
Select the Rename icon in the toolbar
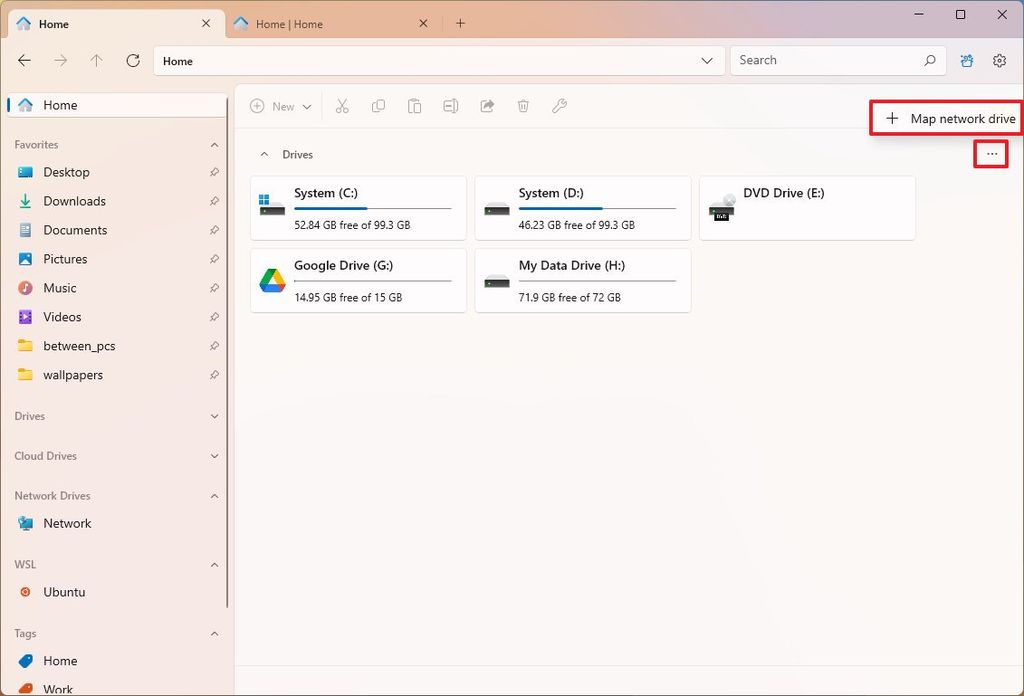(450, 106)
